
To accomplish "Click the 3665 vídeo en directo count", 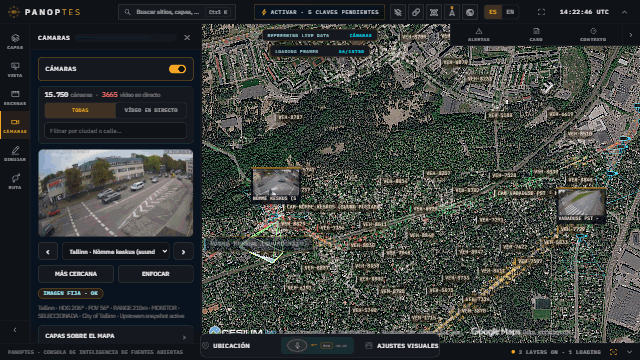I will [x=131, y=95].
